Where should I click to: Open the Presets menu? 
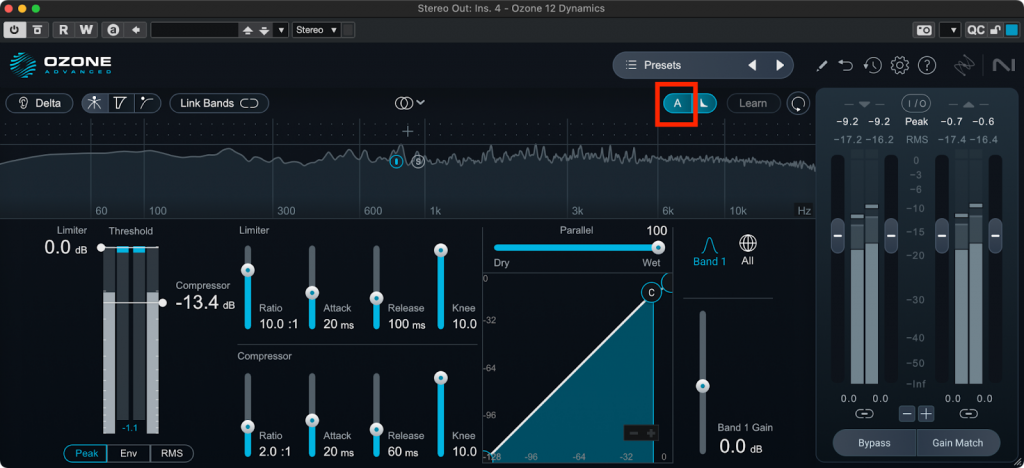680,66
